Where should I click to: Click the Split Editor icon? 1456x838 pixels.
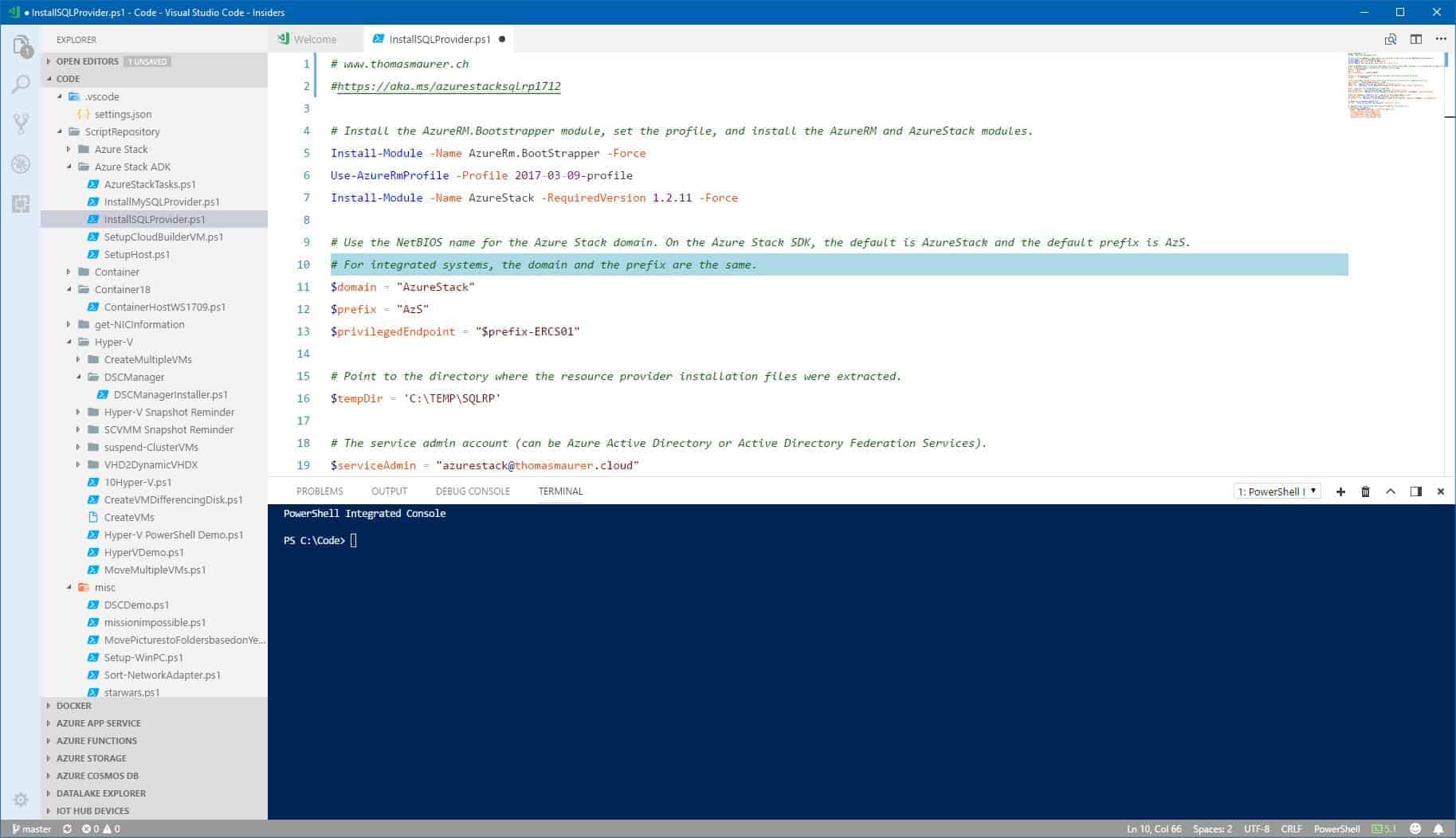(1415, 38)
